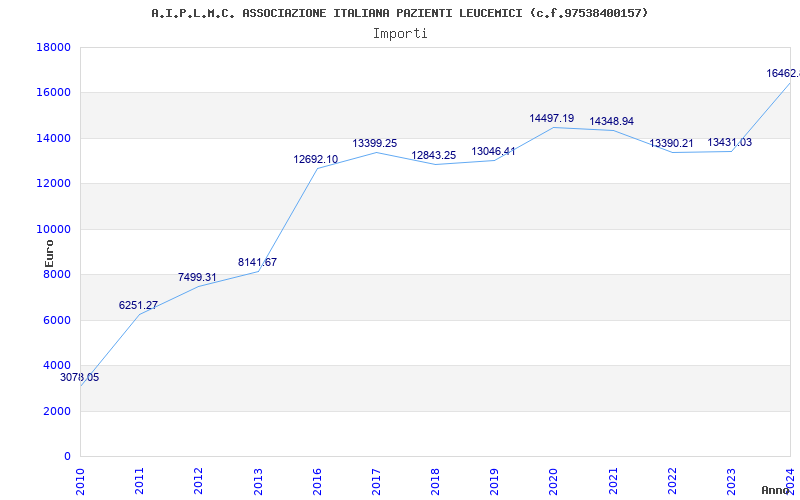
Task: Select the 6251.27 data label
Action: coord(138,305)
